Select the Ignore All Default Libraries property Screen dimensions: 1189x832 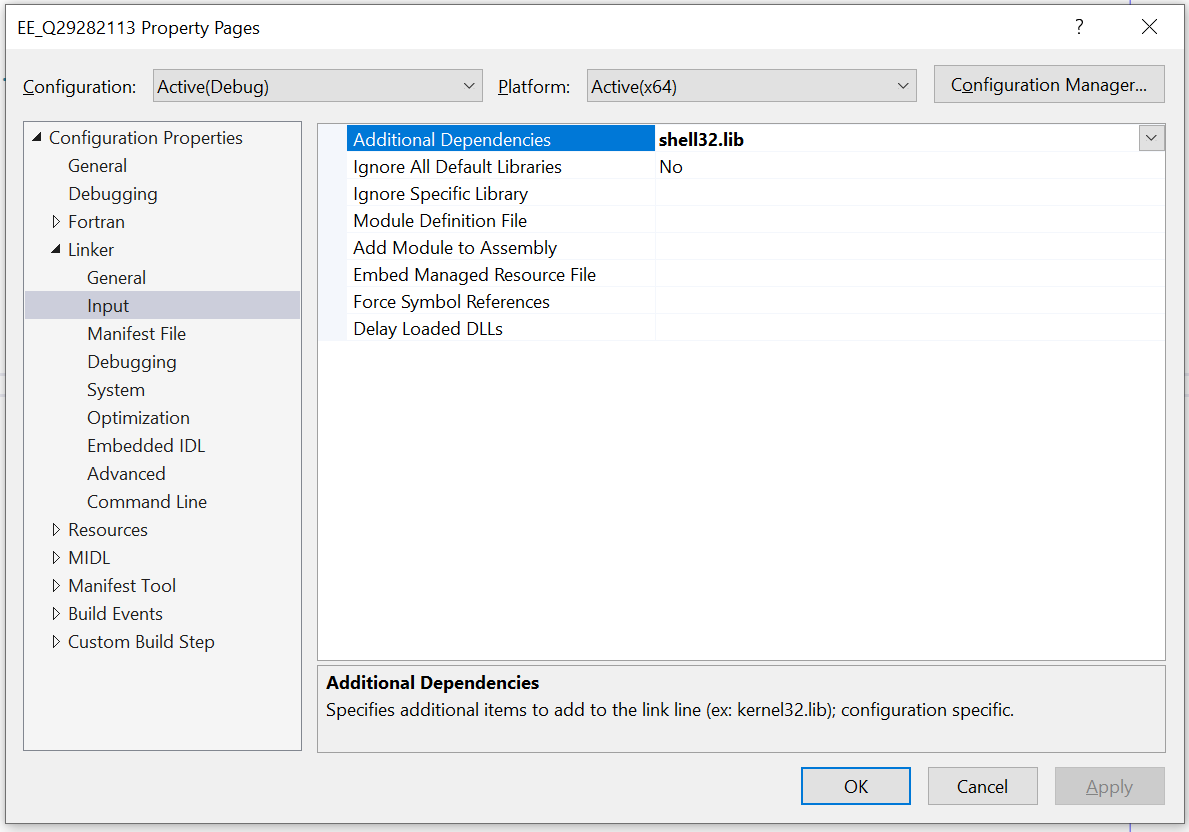500,166
